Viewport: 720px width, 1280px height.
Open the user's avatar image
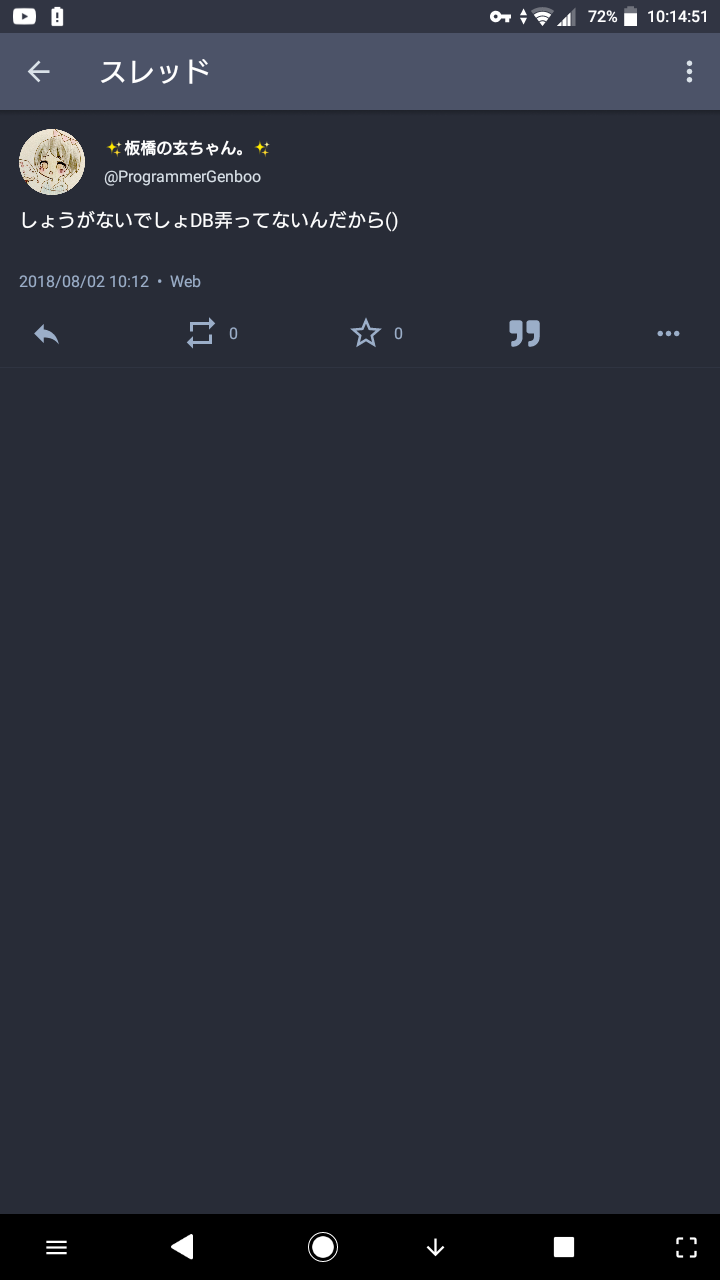pos(52,162)
